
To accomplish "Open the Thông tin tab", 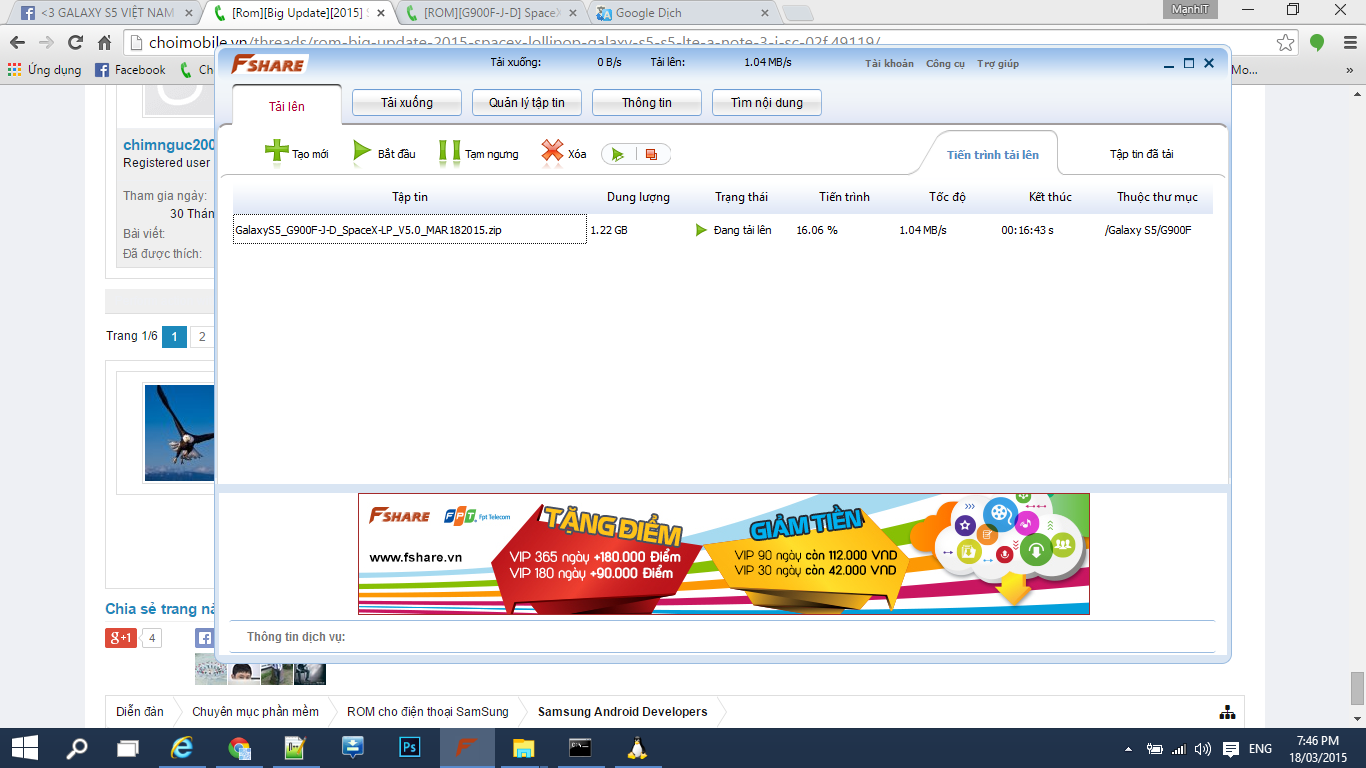I will pyautogui.click(x=647, y=103).
